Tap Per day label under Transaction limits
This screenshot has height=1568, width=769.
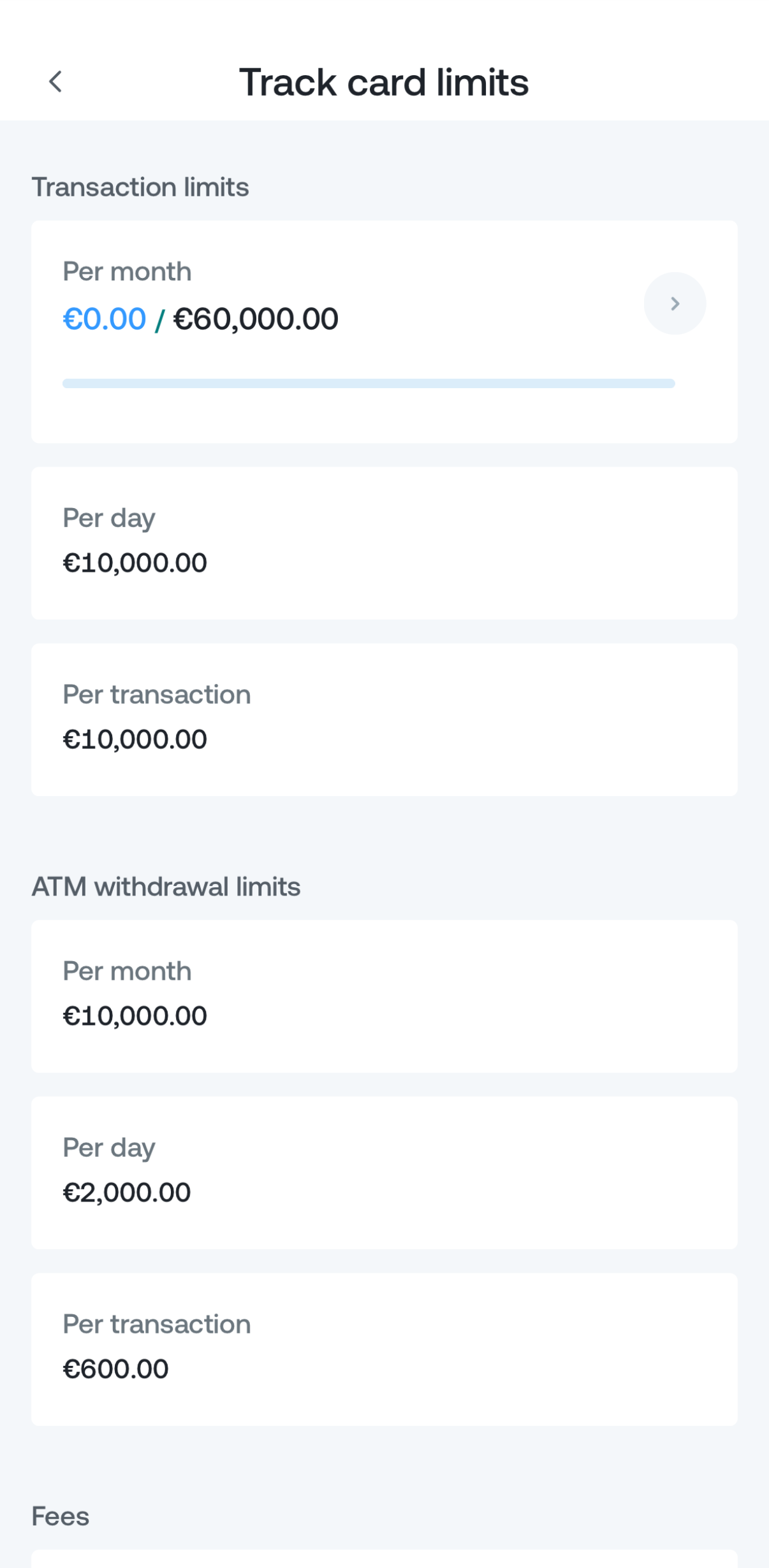click(109, 518)
